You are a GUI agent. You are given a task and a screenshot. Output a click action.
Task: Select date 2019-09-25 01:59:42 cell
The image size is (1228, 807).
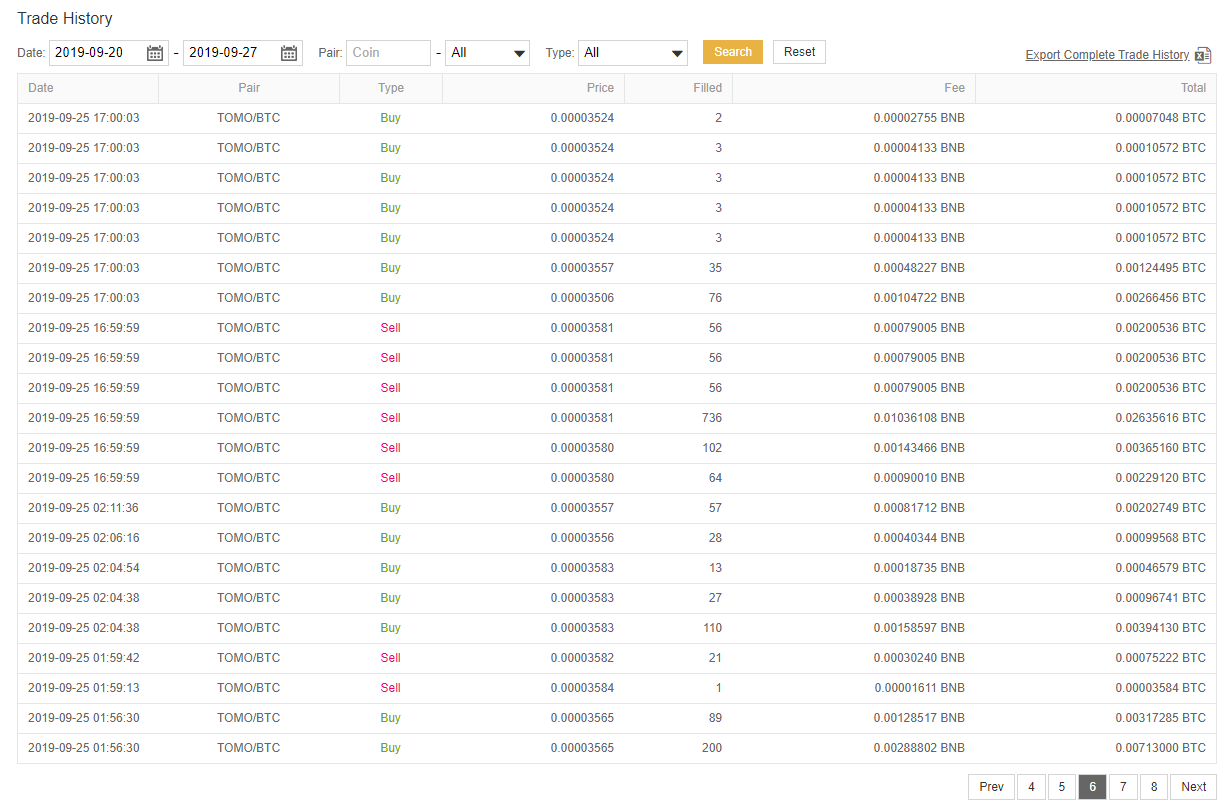pos(84,658)
